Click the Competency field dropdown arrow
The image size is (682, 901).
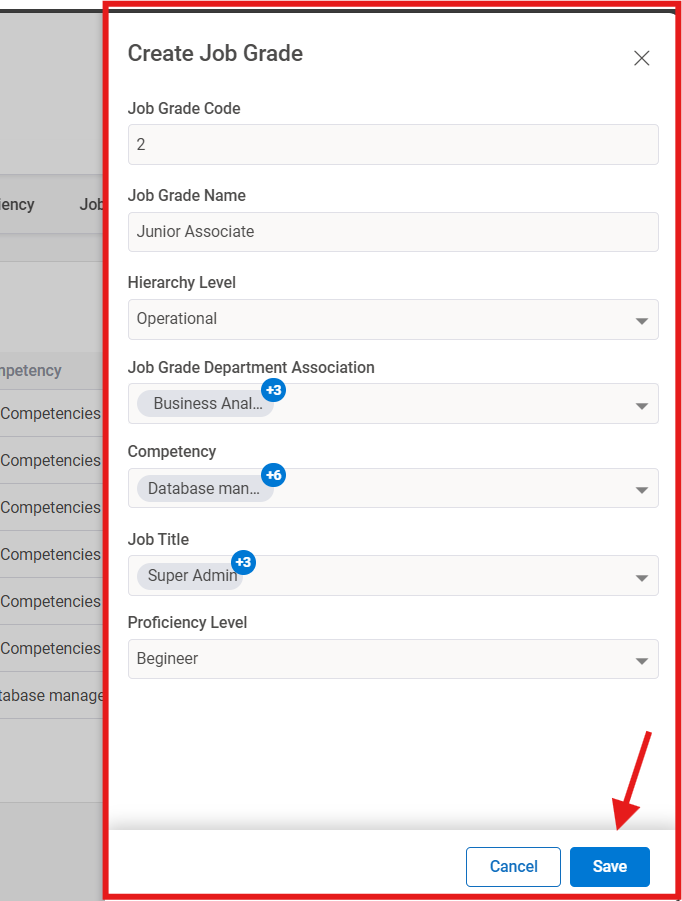641,488
